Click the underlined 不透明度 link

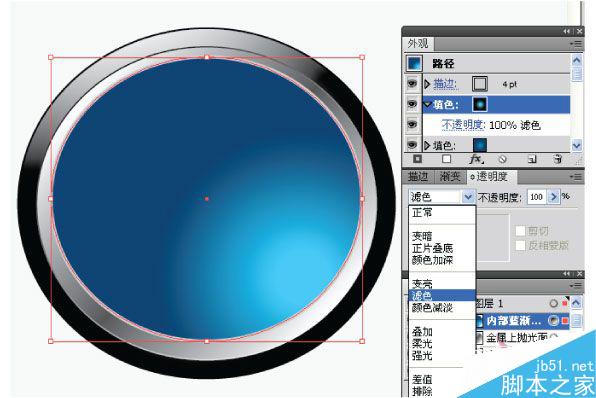point(463,125)
